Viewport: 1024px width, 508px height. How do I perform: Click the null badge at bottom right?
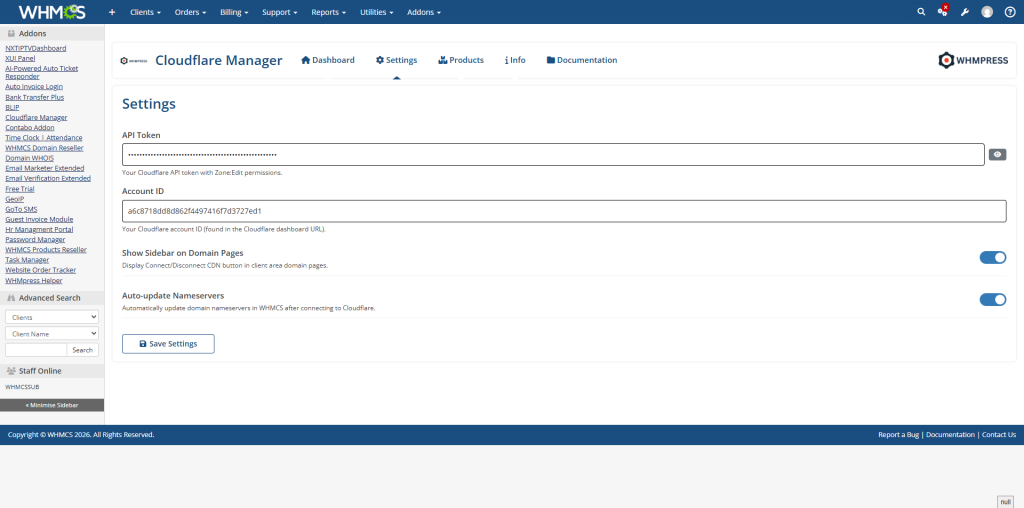click(1006, 501)
